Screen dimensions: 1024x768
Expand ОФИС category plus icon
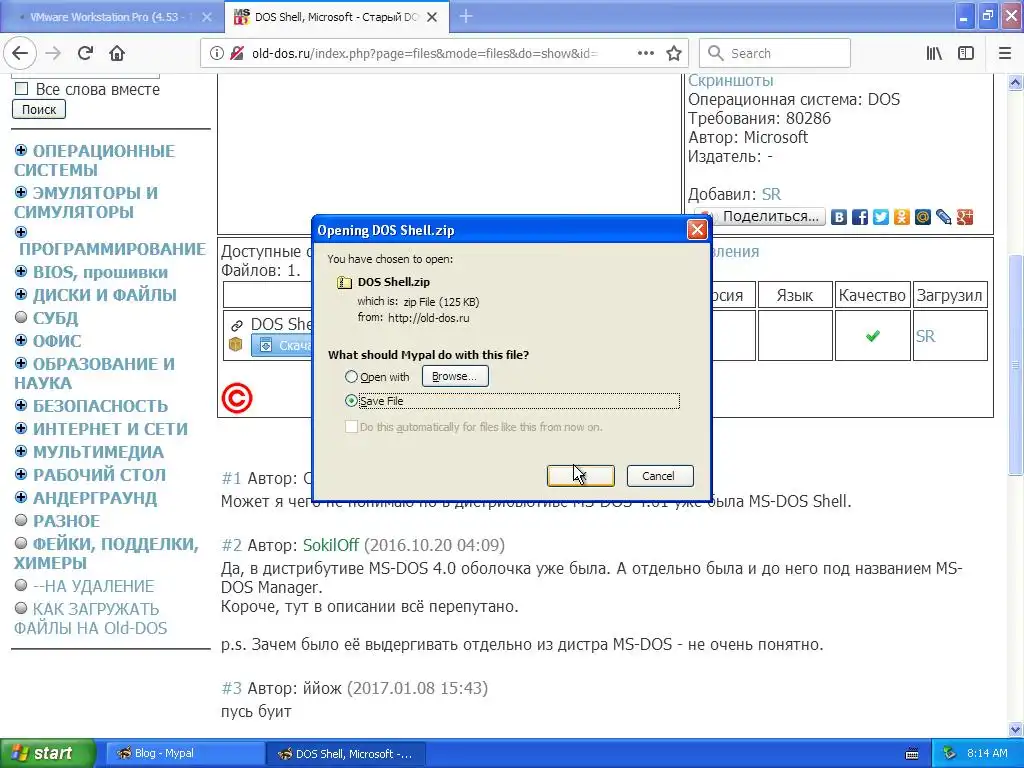click(21, 340)
